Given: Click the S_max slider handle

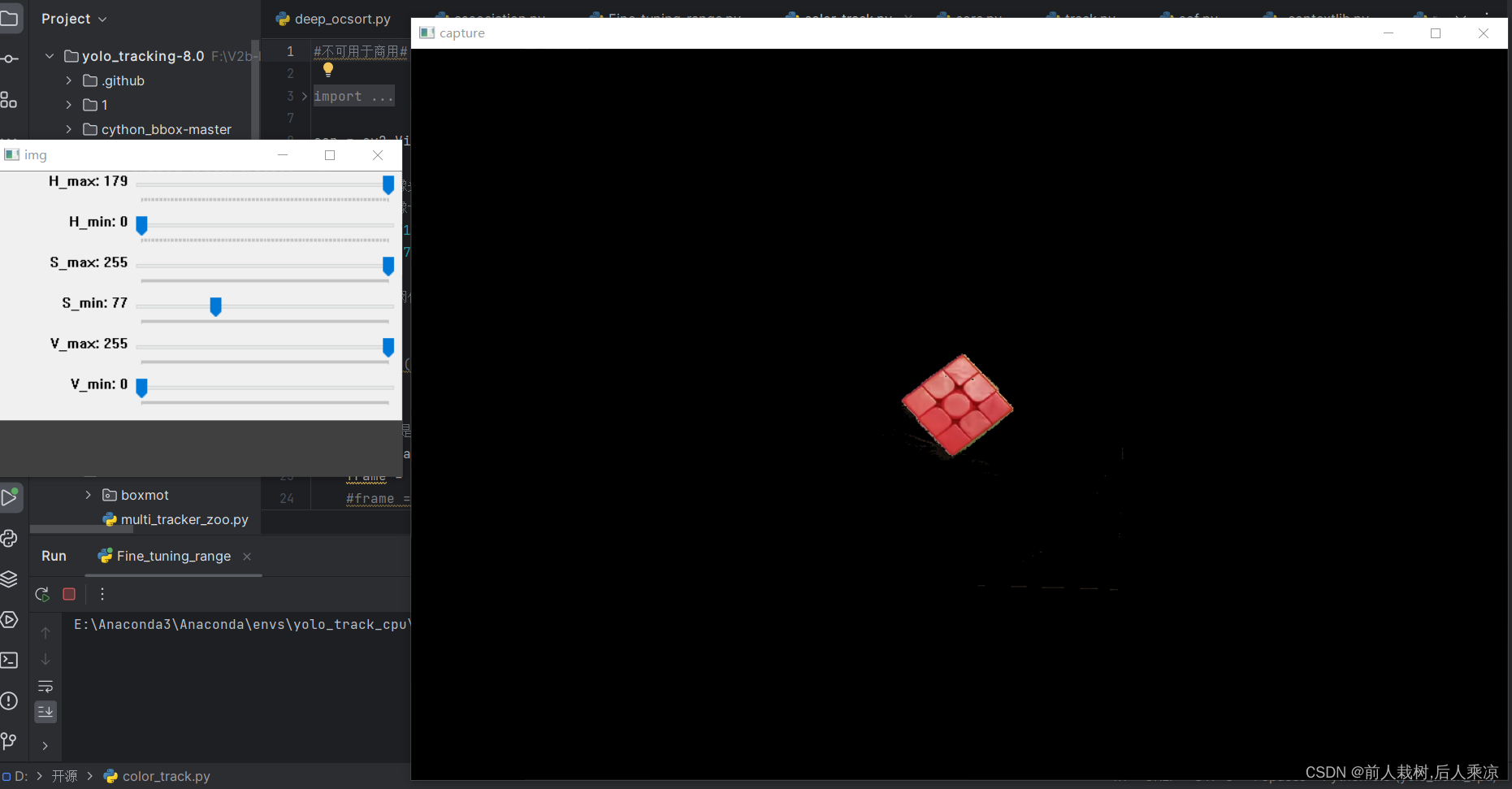Looking at the screenshot, I should tap(388, 267).
